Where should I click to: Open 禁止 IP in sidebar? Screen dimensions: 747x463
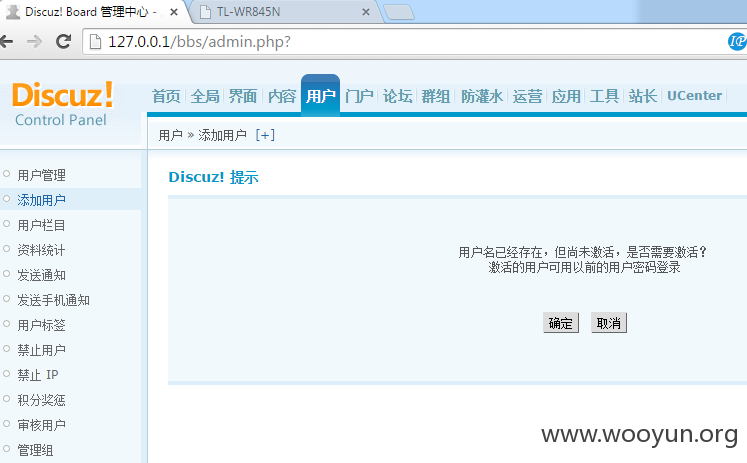pyautogui.click(x=38, y=375)
